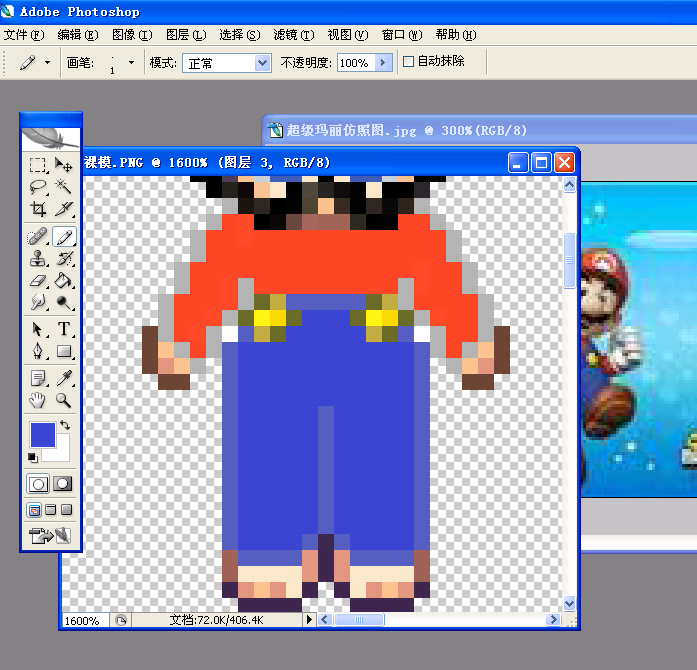Click the vertical scrollbar thumb
Screen dimensions: 697x670
coord(569,261)
